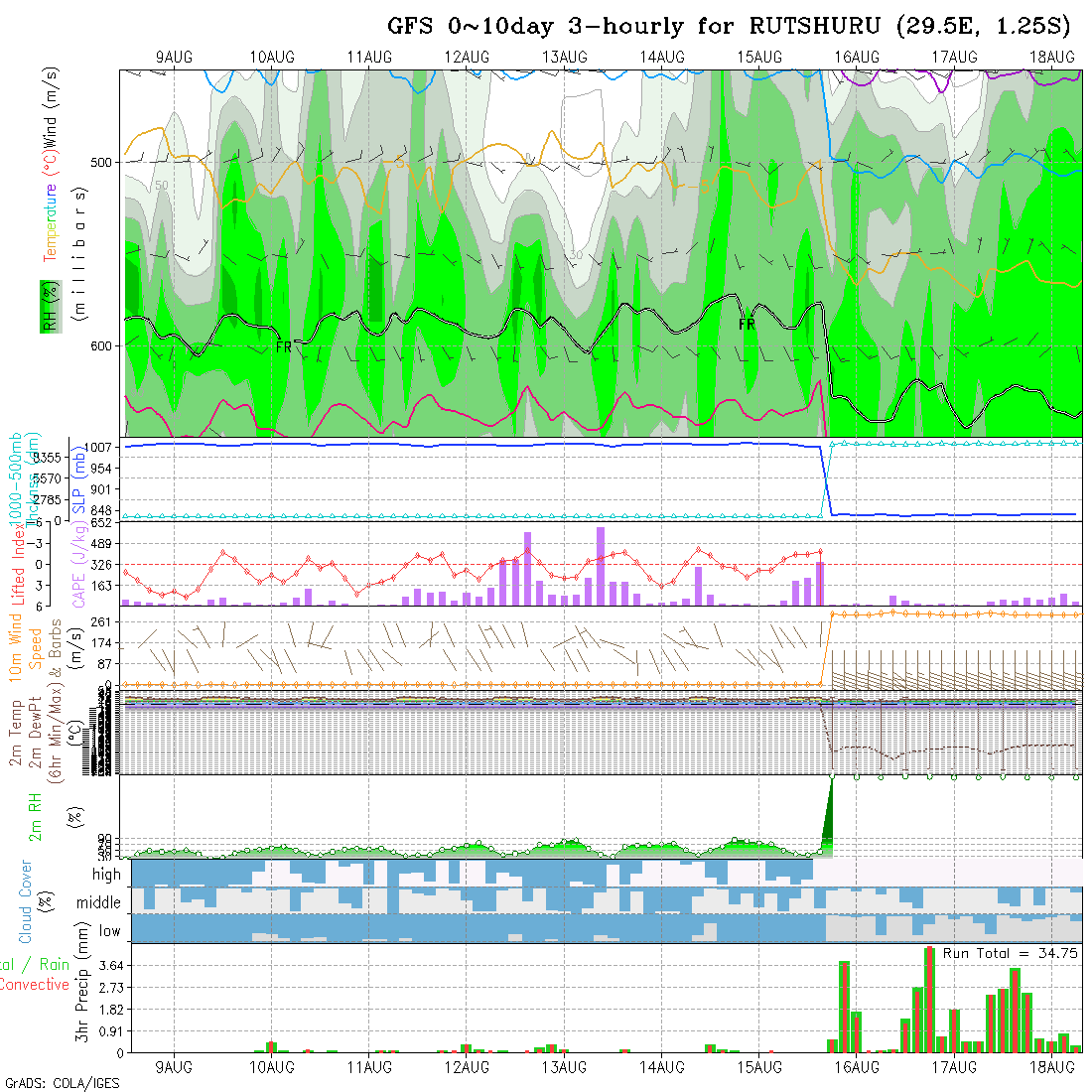Click the FR freezing-level label near 15AUG
Screen dimensions: 1092x1092
pos(747,325)
